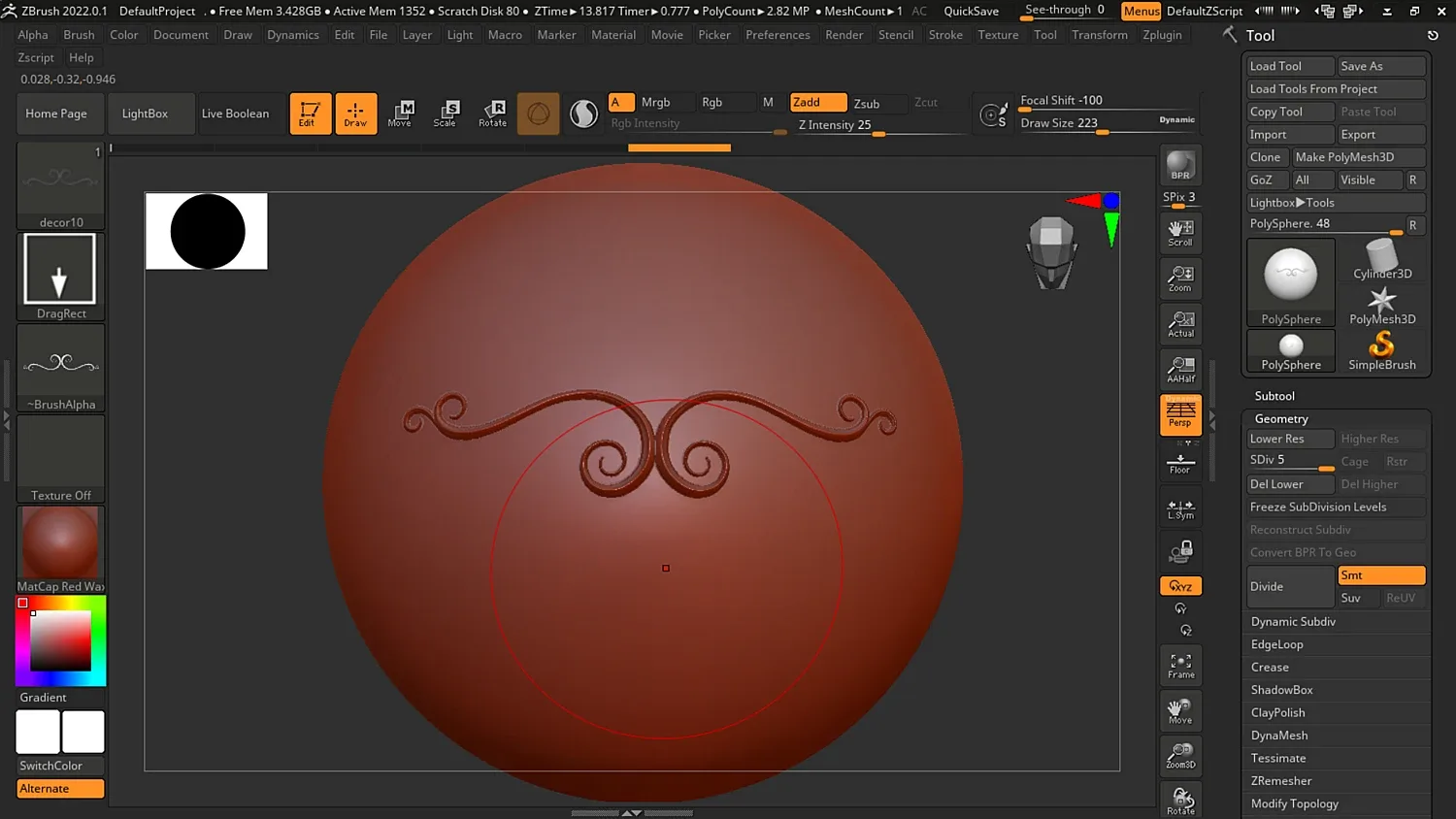This screenshot has width=1456, height=819.
Task: Open the Stroke menu
Action: point(944,35)
